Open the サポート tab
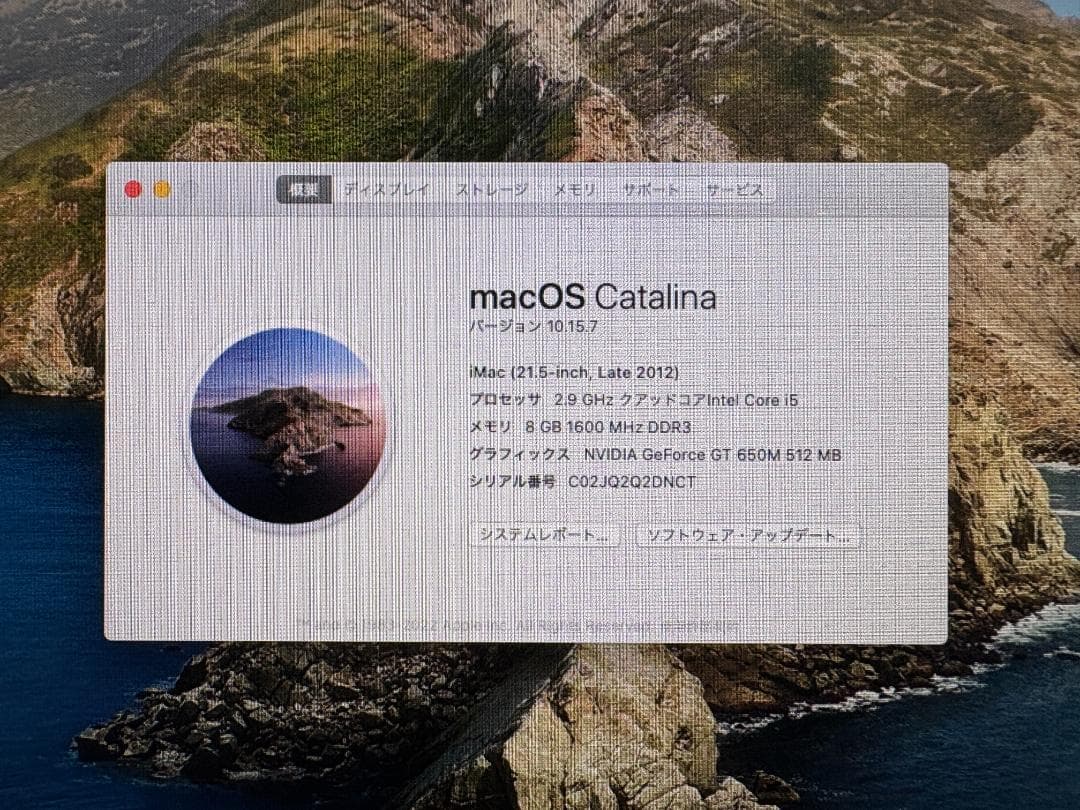Image resolution: width=1080 pixels, height=810 pixels. pos(652,188)
